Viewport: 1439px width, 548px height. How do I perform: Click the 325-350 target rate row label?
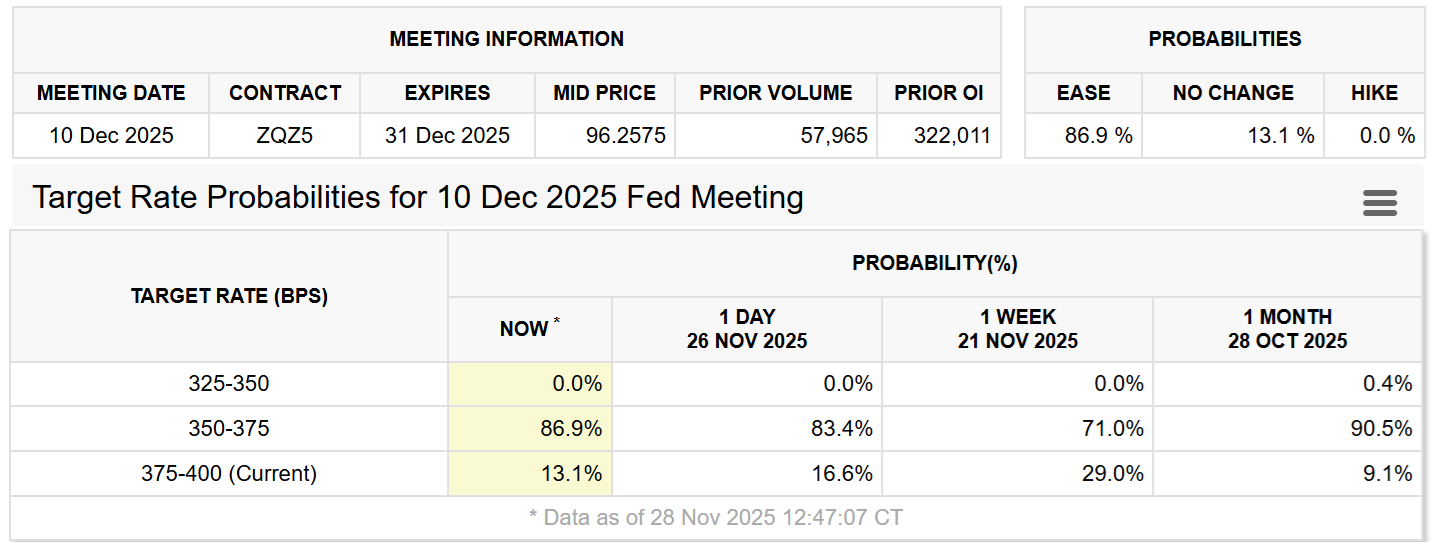[x=229, y=384]
